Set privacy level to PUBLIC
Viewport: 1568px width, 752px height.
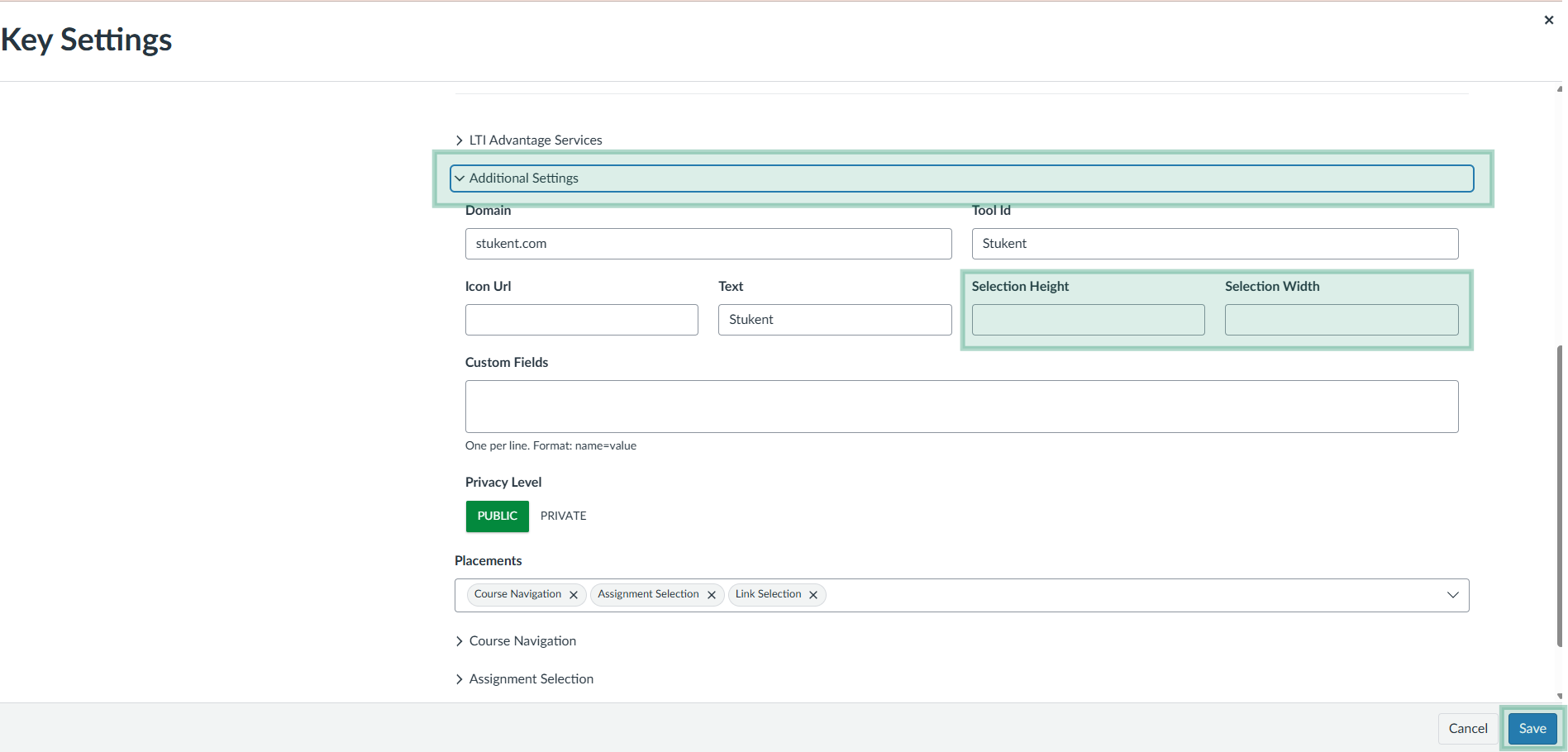click(x=497, y=516)
